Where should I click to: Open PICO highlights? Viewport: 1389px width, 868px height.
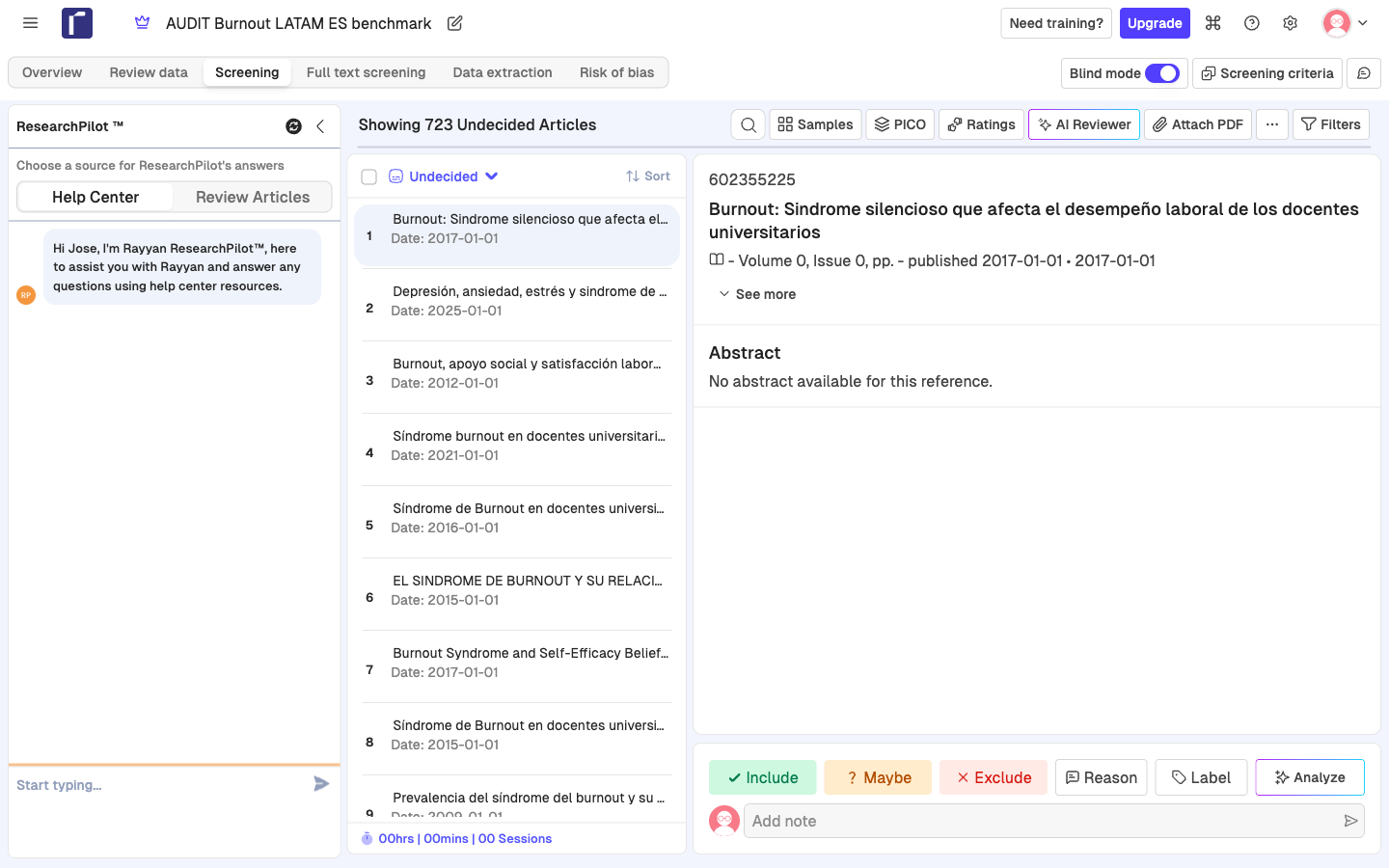point(900,124)
